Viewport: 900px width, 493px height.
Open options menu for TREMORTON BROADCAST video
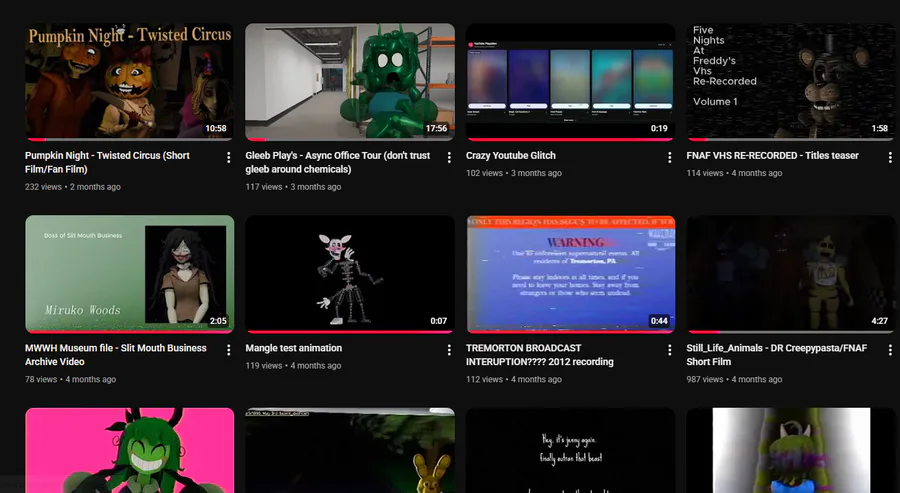pos(669,350)
